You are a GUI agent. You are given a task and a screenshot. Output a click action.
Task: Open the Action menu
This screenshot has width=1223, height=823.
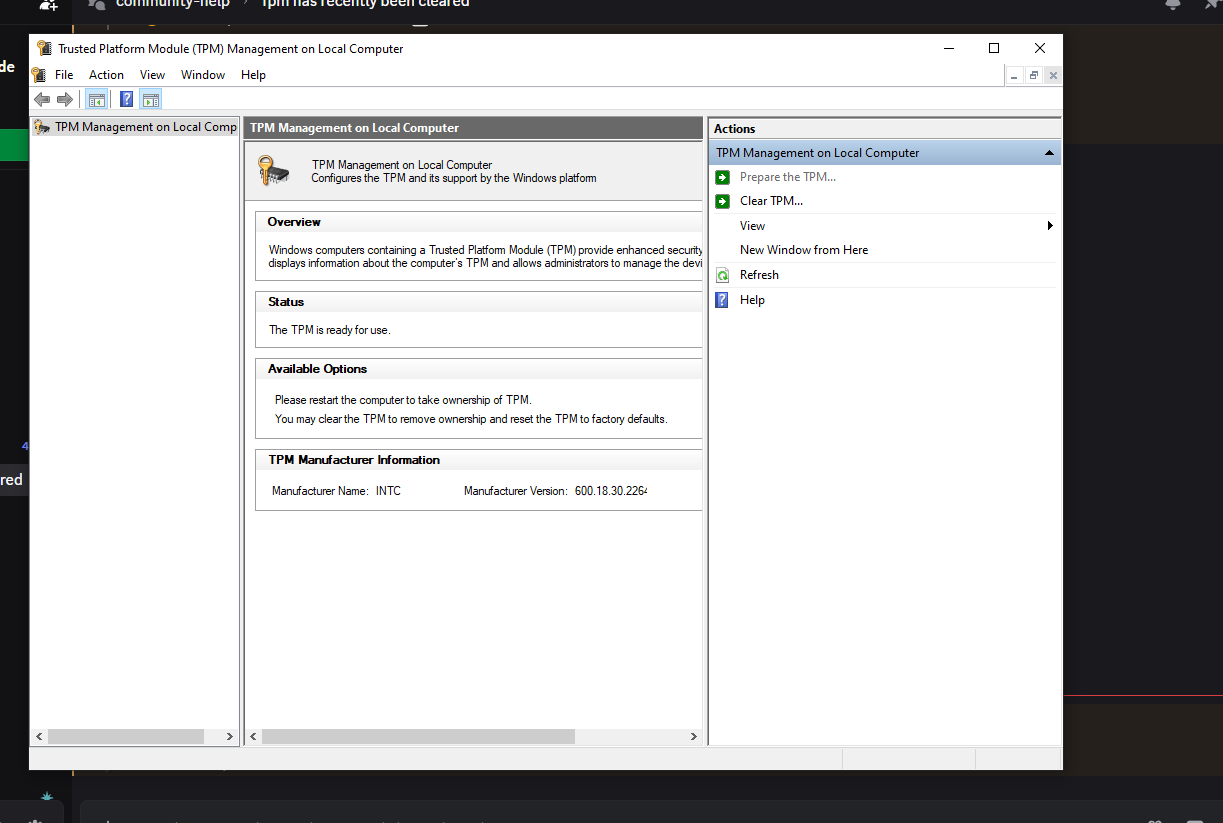(106, 75)
